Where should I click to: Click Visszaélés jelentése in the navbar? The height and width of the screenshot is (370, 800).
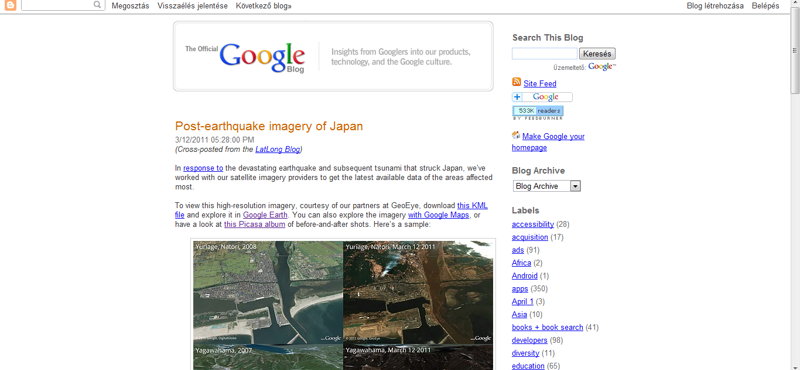[192, 6]
